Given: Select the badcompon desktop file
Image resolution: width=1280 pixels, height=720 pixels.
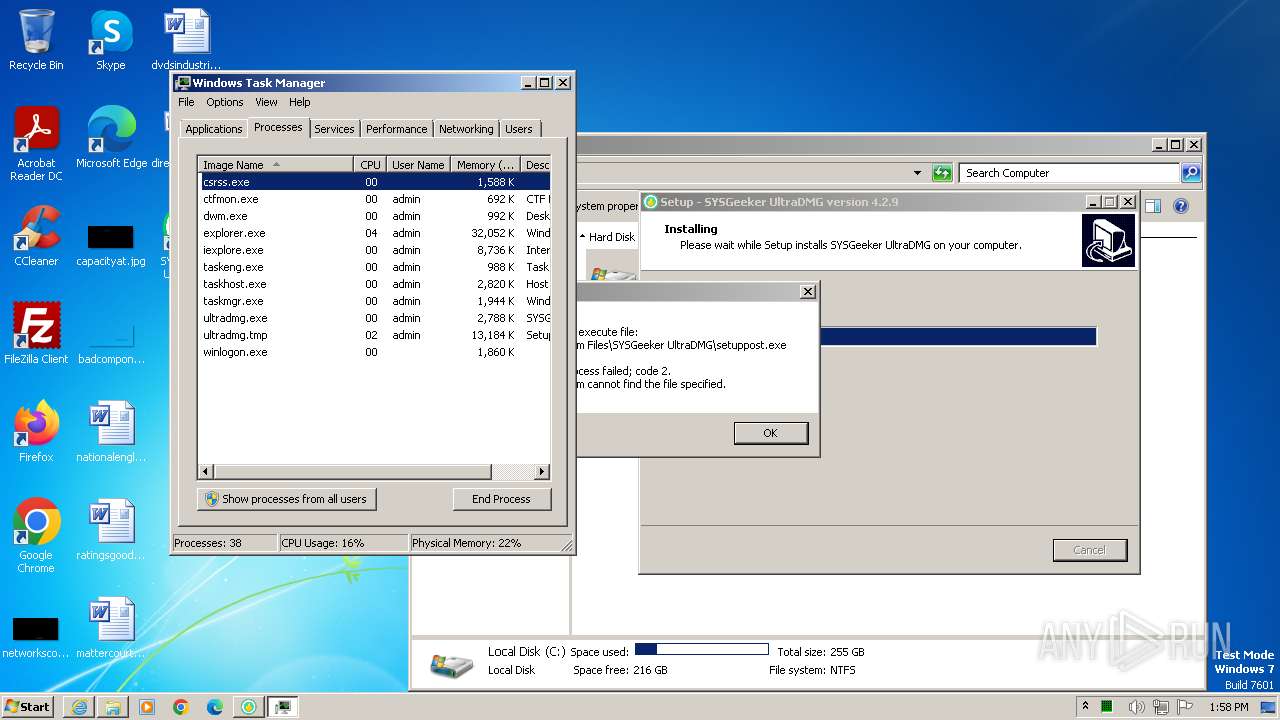Looking at the screenshot, I should [111, 343].
